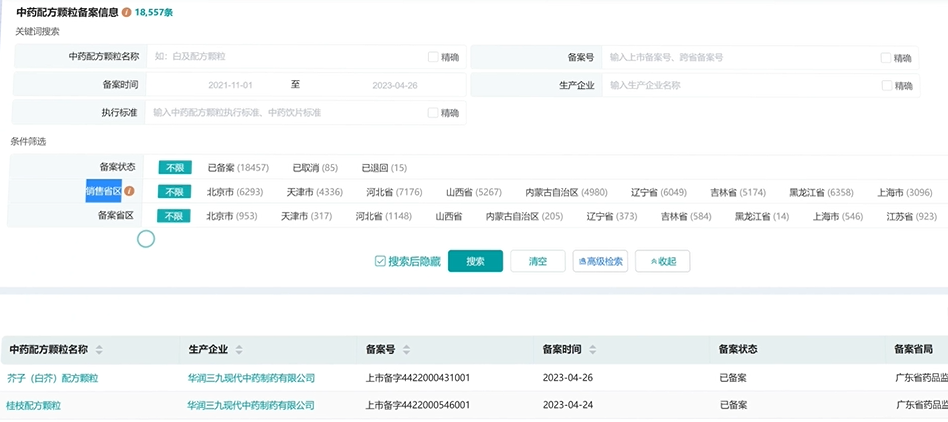Uncheck the 搜索后隐藏 checkbox
The width and height of the screenshot is (948, 422).
click(380, 261)
